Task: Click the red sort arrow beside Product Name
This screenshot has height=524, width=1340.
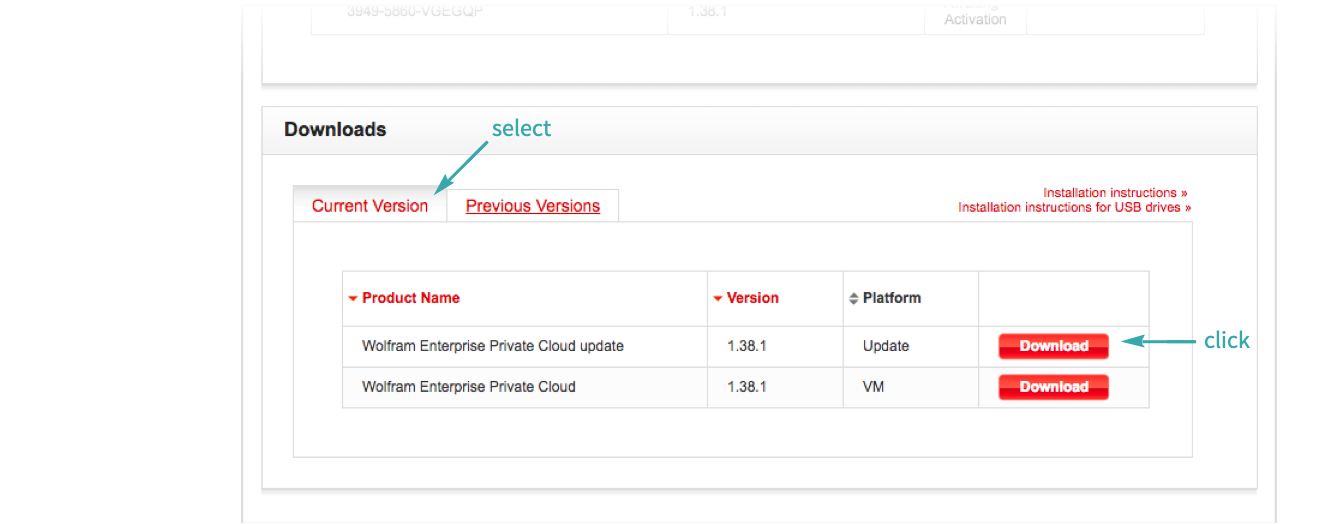Action: [353, 299]
